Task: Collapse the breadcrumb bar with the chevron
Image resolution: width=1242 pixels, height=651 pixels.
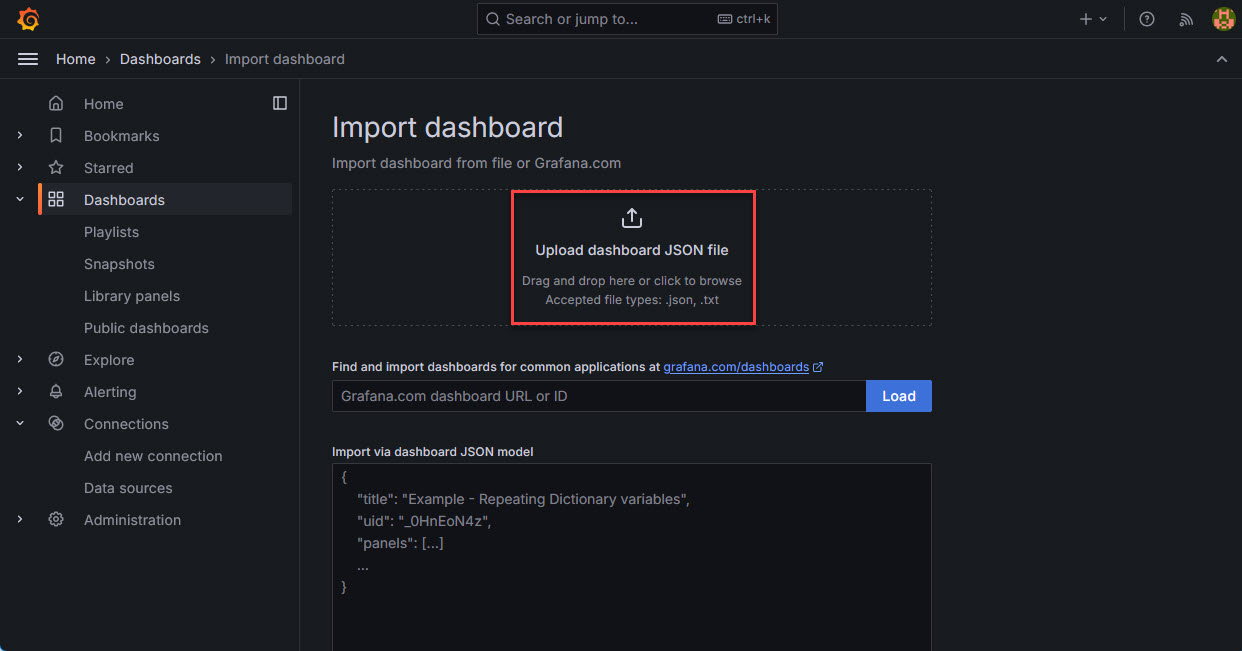Action: [1221, 58]
